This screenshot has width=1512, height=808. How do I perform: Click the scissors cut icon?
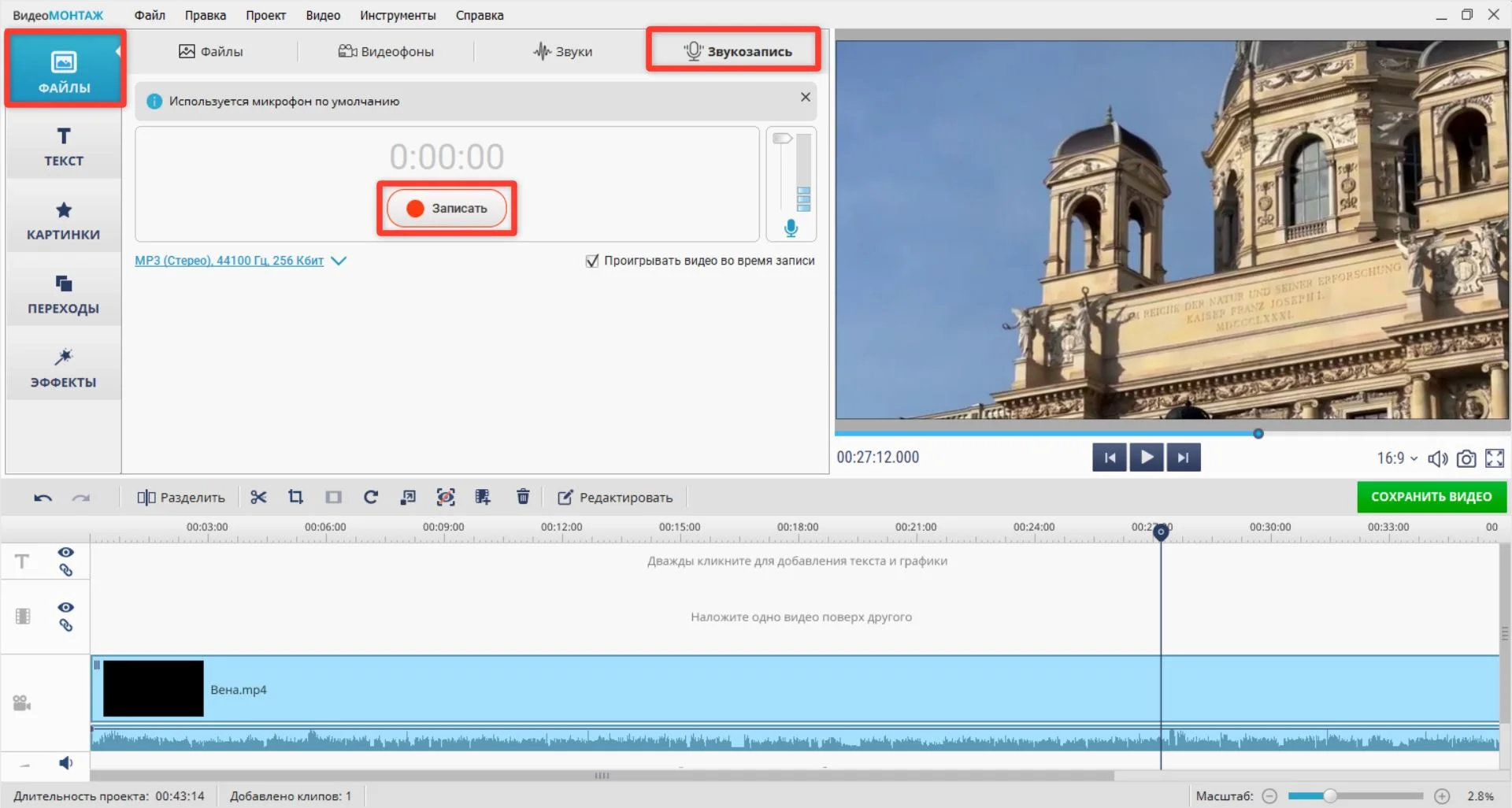(x=258, y=497)
